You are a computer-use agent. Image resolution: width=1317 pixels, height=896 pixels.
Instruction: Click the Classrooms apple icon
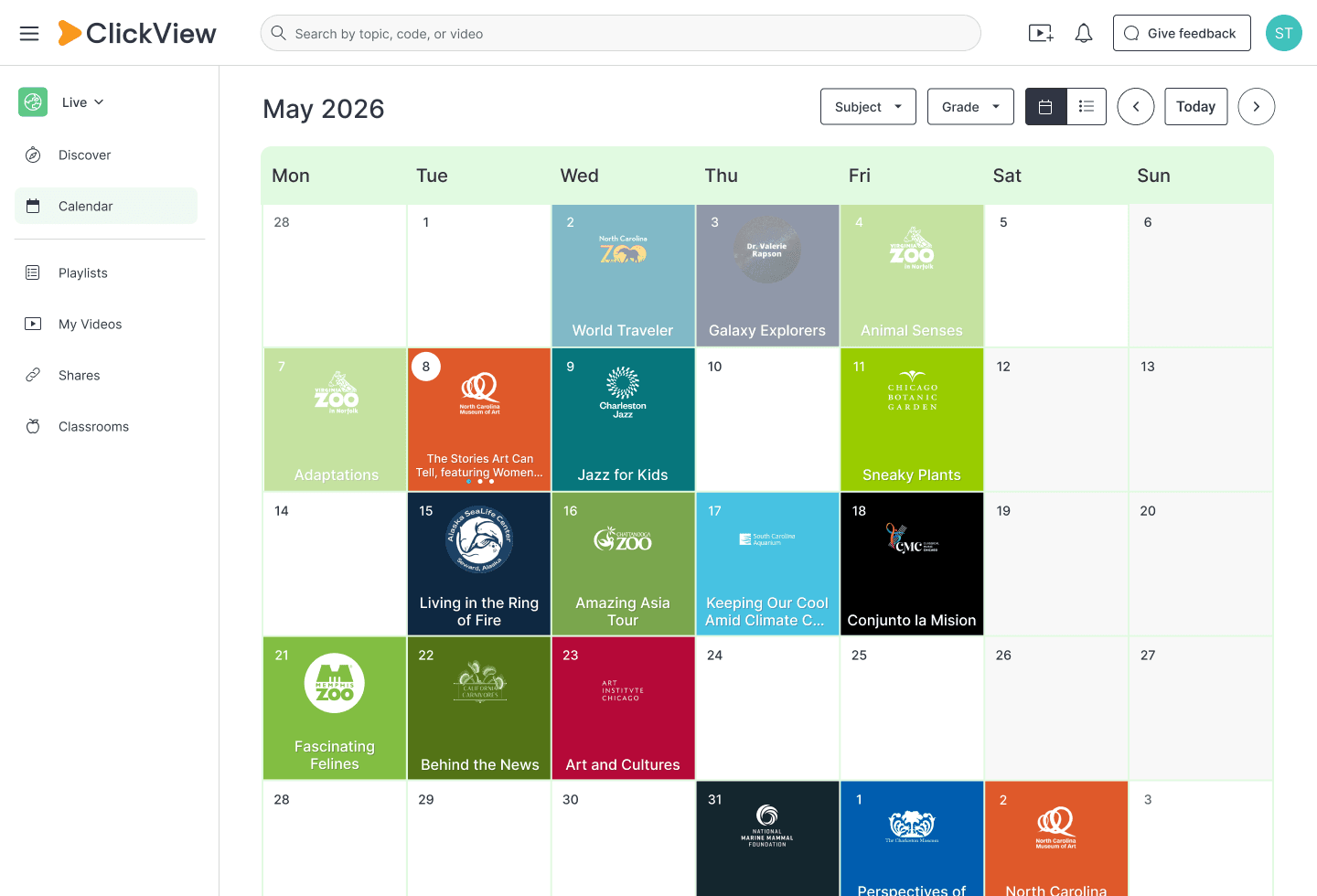(33, 426)
